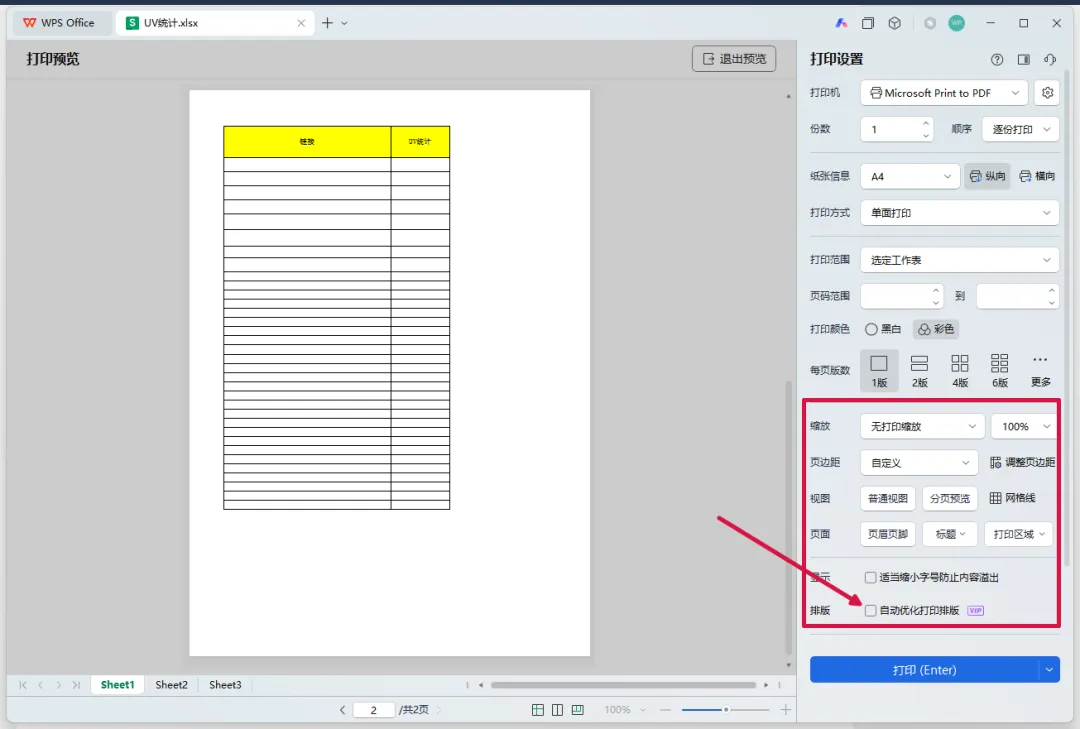Open the 无打印缩放 scaling dropdown

tap(923, 427)
